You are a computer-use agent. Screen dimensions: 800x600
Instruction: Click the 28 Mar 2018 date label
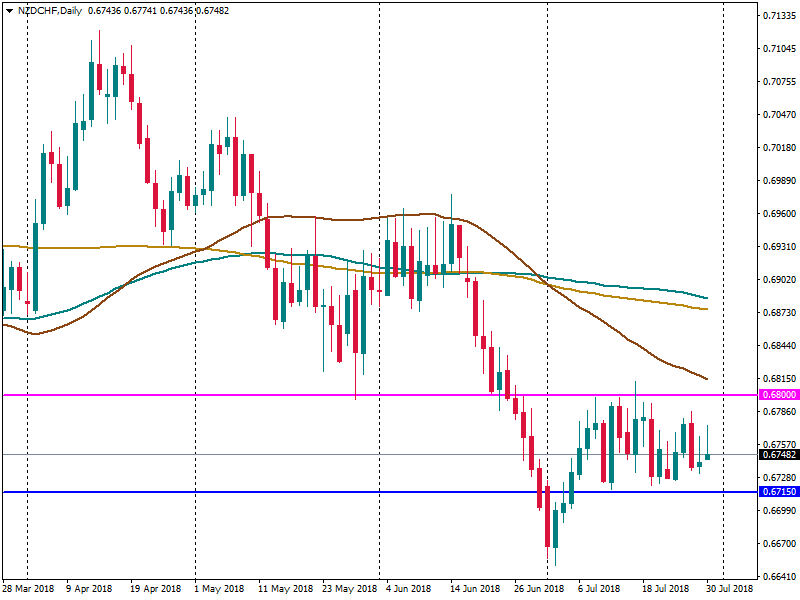27,589
